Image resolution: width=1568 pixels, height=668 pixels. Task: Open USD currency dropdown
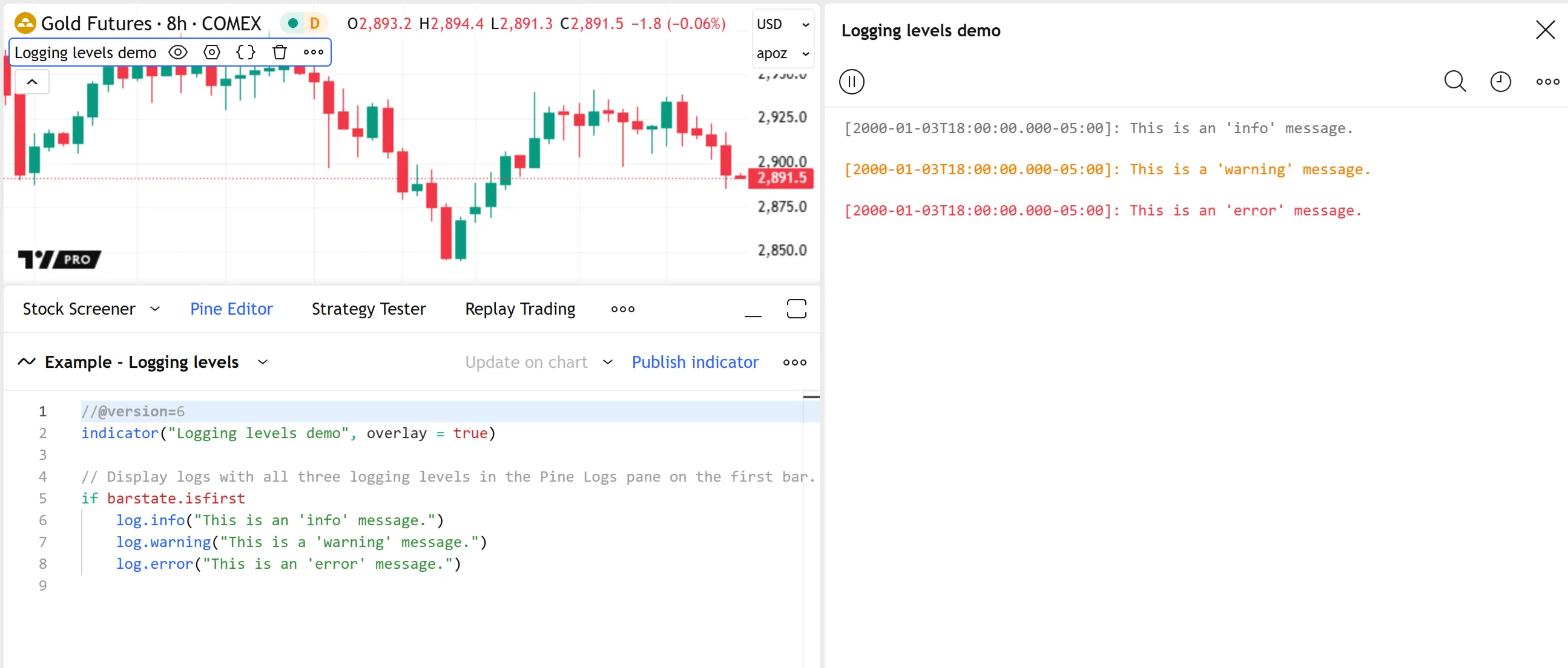coord(782,24)
